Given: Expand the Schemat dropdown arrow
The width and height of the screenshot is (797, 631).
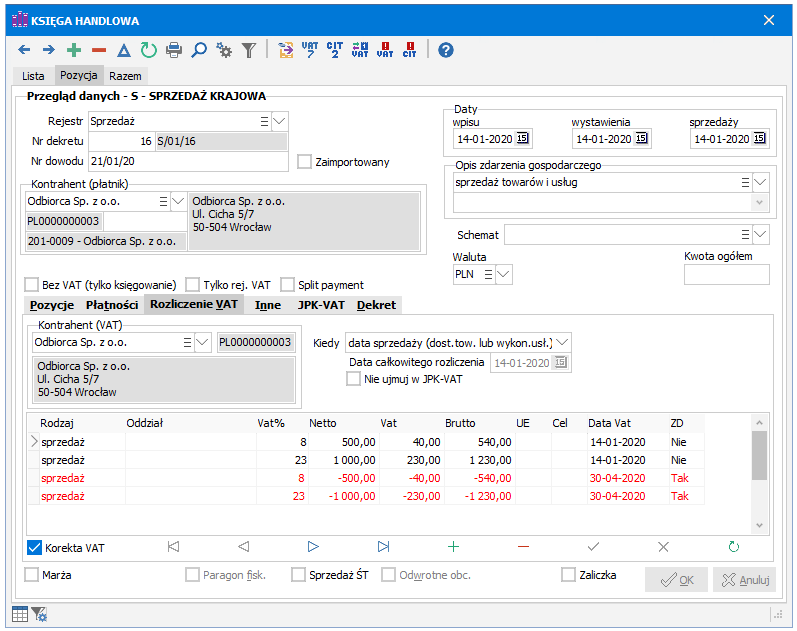Looking at the screenshot, I should click(x=760, y=234).
